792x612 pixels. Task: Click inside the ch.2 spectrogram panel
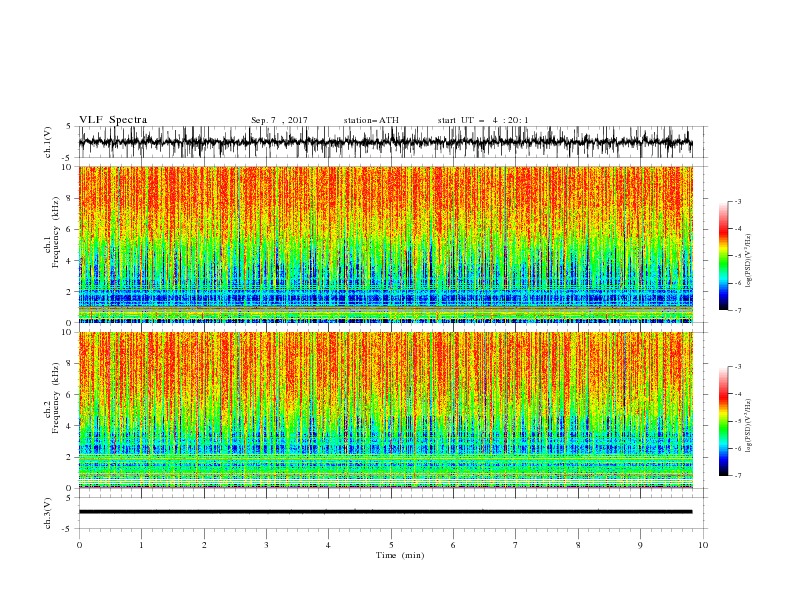click(385, 410)
